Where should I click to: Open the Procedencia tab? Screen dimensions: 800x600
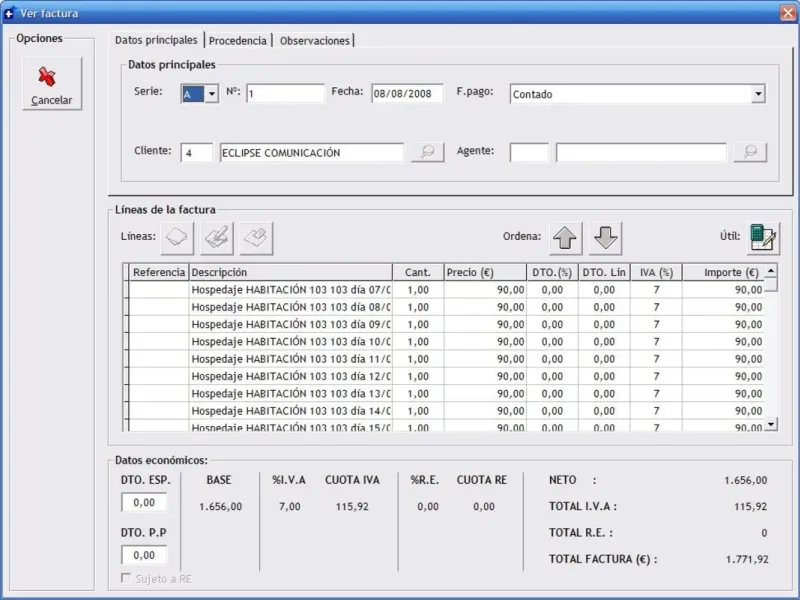(238, 41)
